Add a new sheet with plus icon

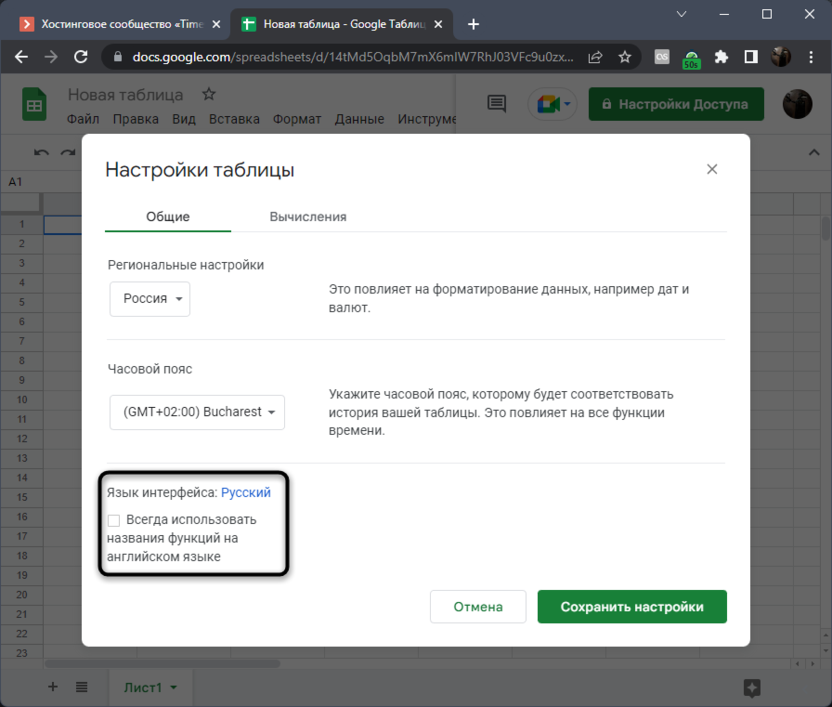click(x=53, y=687)
